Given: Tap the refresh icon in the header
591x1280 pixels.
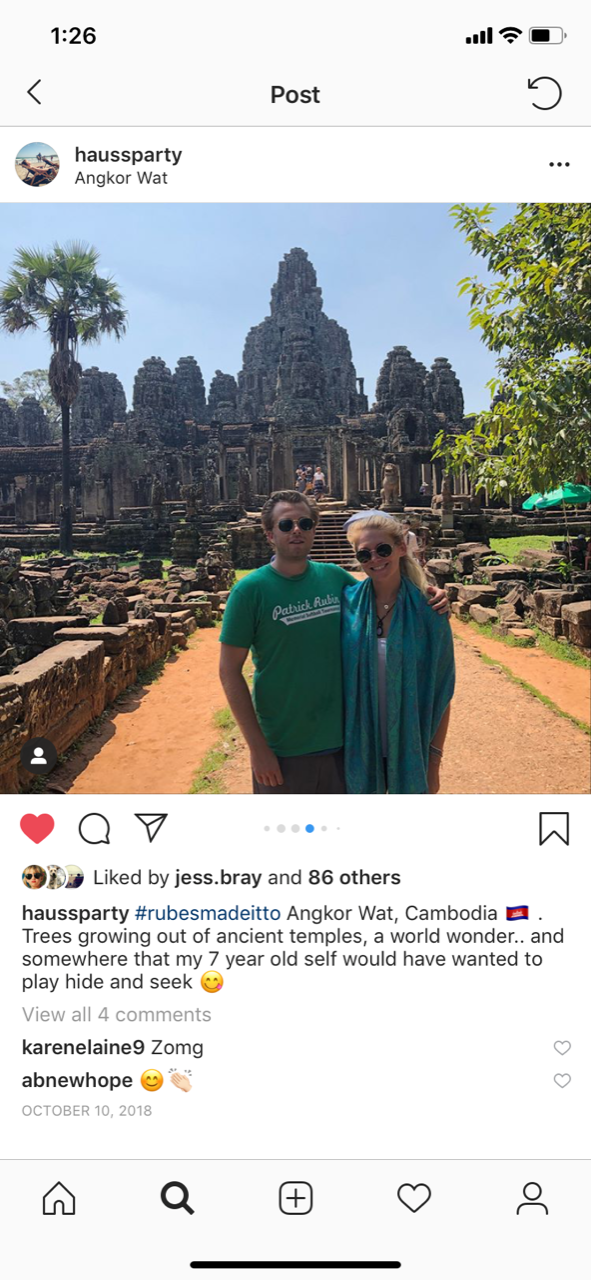Looking at the screenshot, I should point(544,94).
